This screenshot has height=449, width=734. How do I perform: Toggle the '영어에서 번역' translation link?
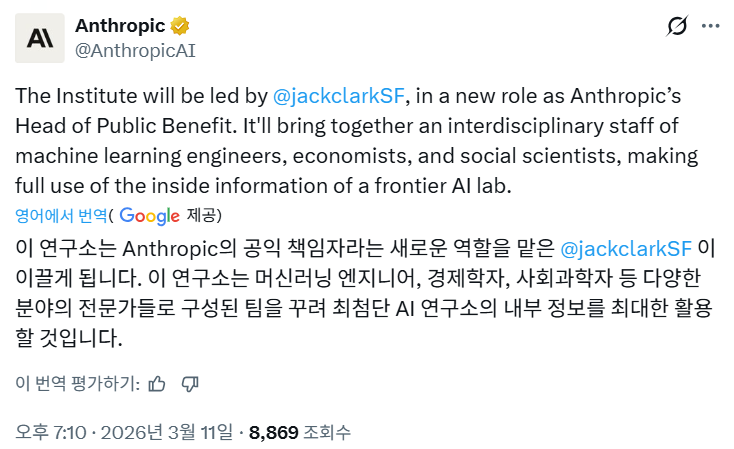tap(62, 215)
